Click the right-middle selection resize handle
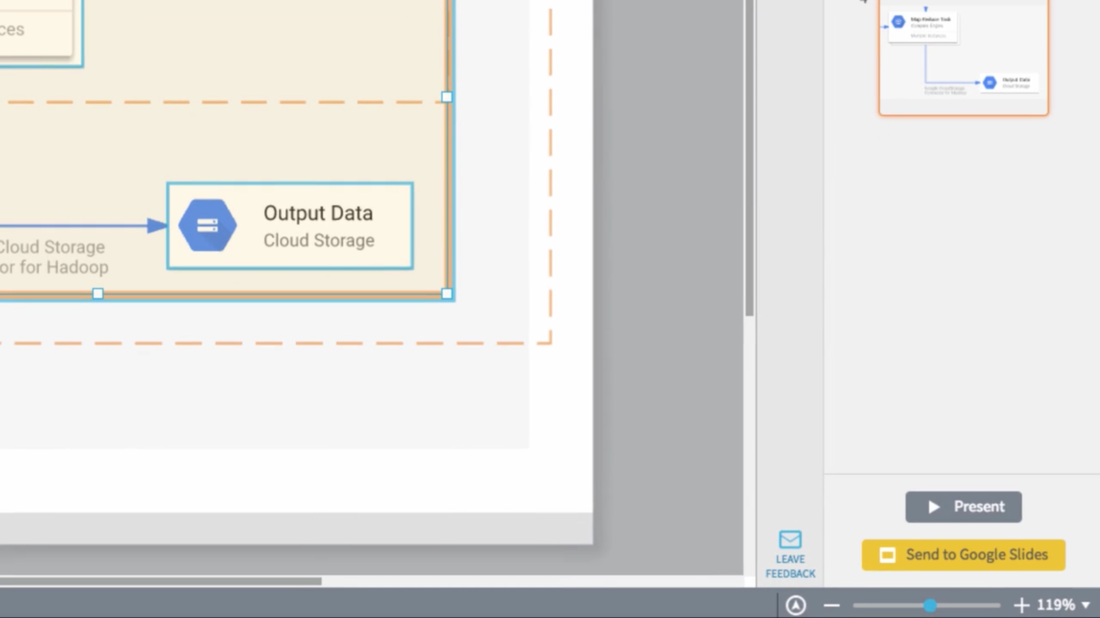 447,97
